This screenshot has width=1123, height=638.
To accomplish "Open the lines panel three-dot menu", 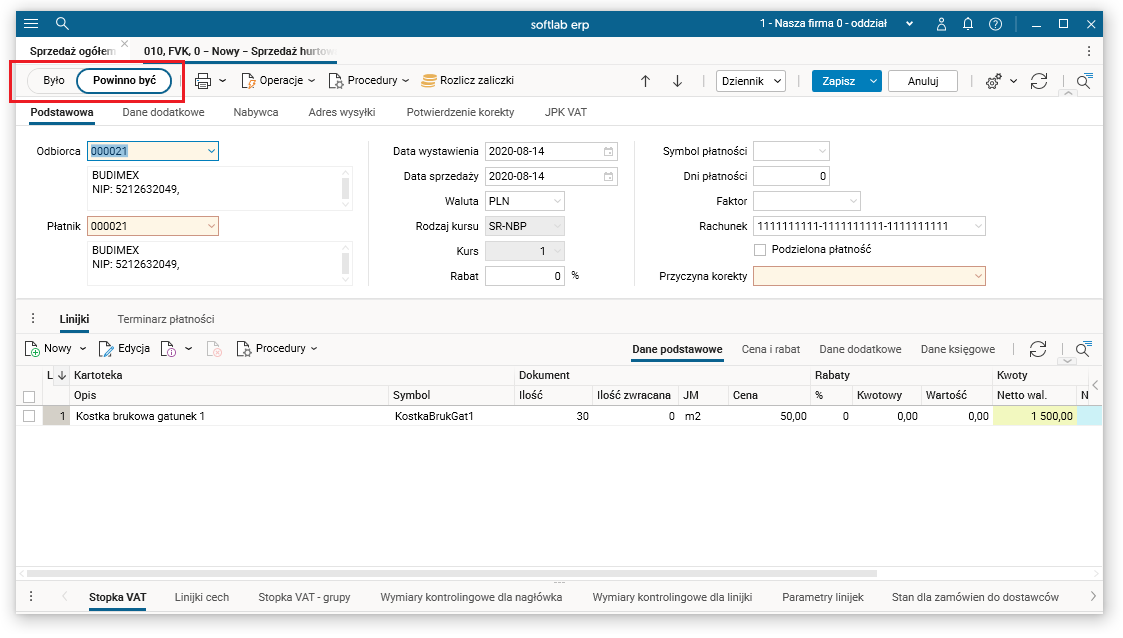I will (x=33, y=319).
